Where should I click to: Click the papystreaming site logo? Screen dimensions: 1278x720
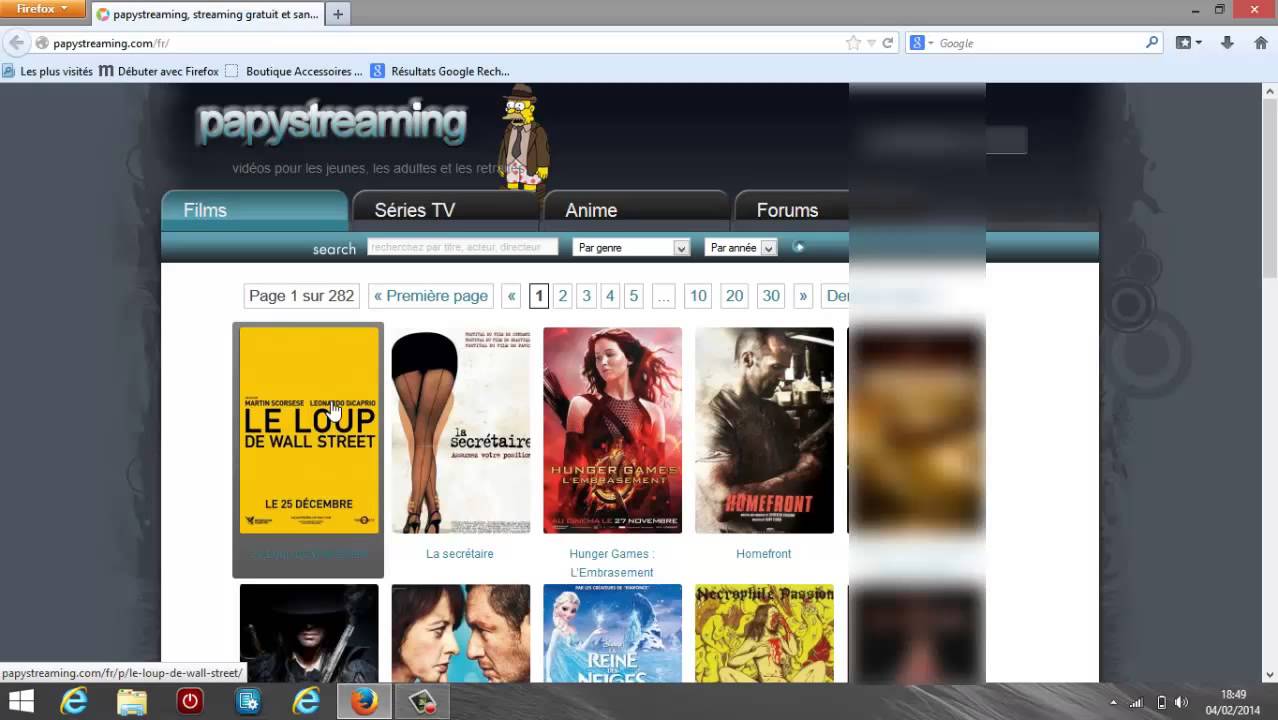(332, 122)
